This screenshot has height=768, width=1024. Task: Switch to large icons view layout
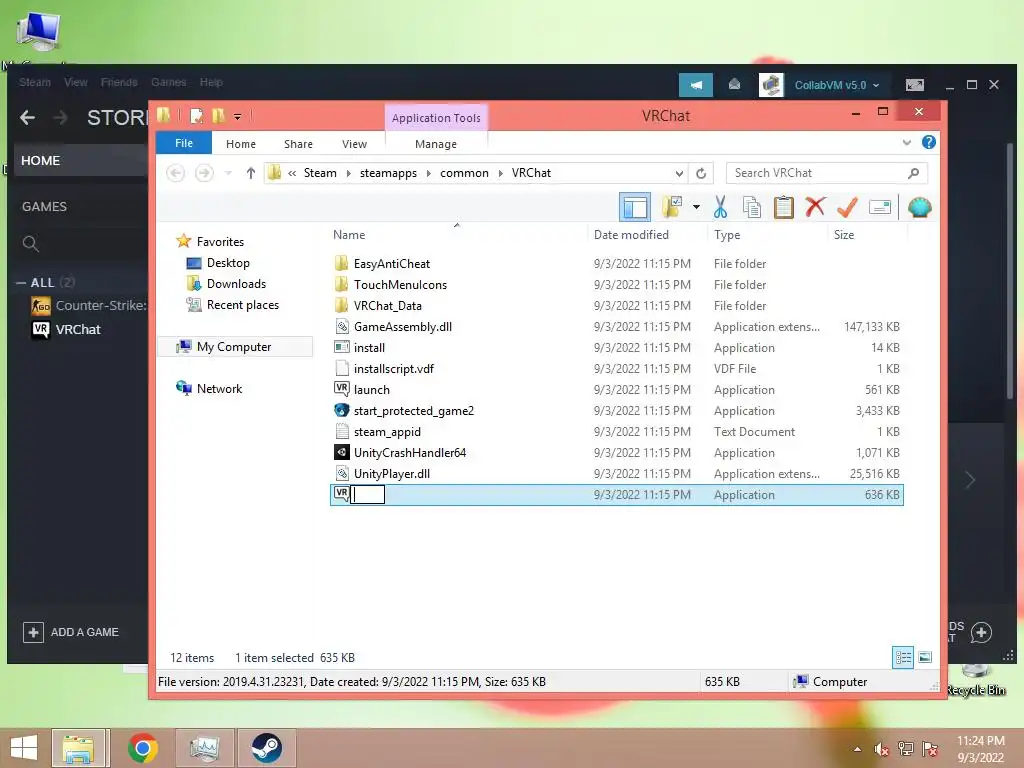[x=925, y=658]
